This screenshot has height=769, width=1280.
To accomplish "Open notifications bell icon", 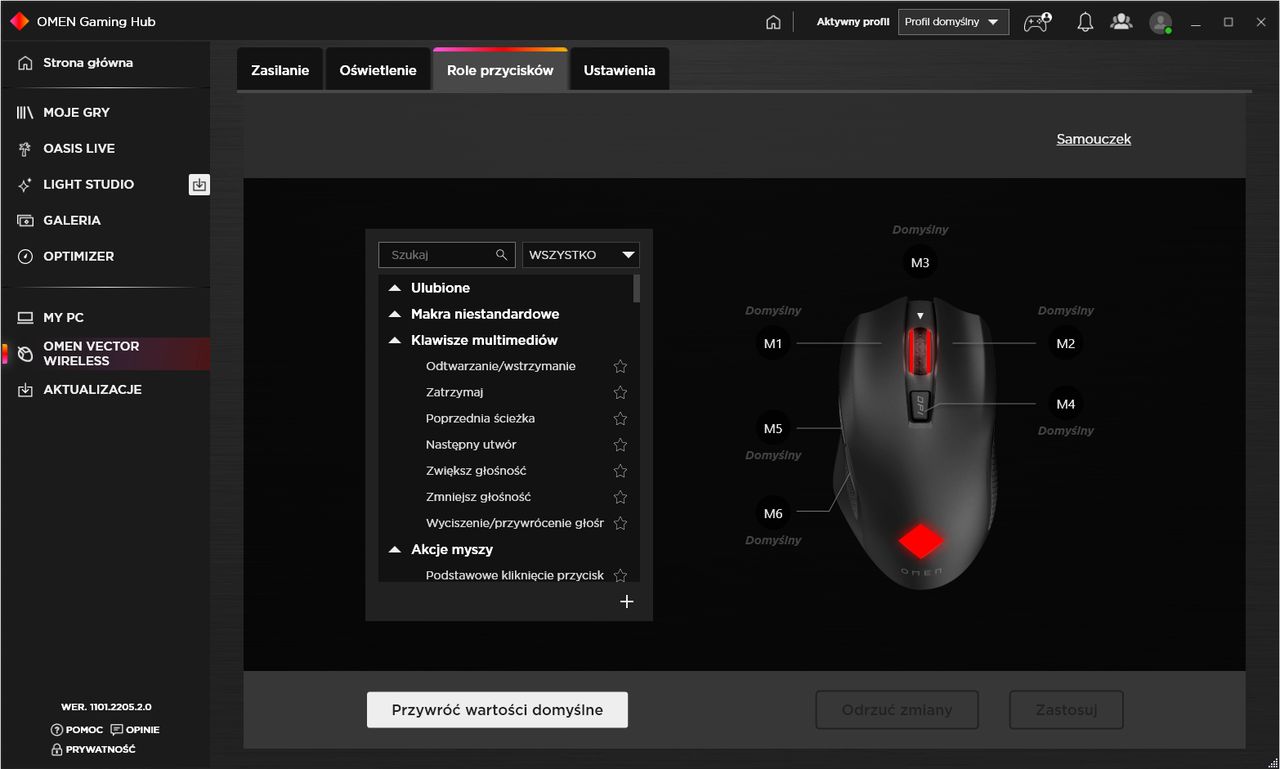I will click(x=1085, y=22).
